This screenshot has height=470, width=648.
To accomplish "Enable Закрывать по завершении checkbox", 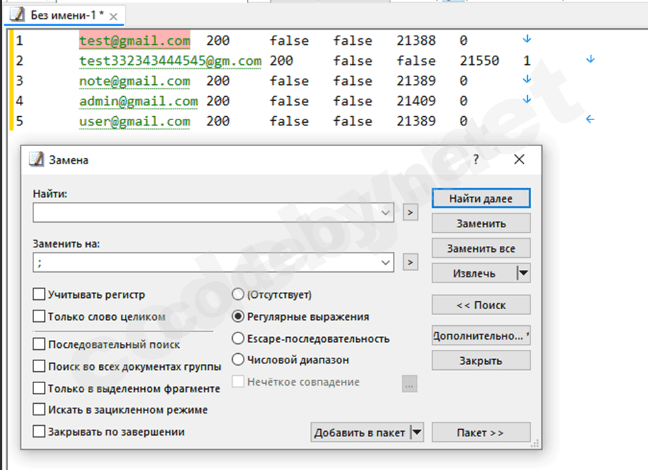I will tap(39, 432).
